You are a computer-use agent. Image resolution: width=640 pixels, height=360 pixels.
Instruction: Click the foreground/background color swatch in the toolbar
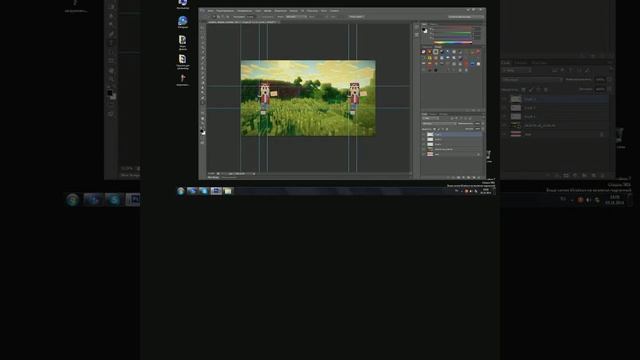point(202,131)
